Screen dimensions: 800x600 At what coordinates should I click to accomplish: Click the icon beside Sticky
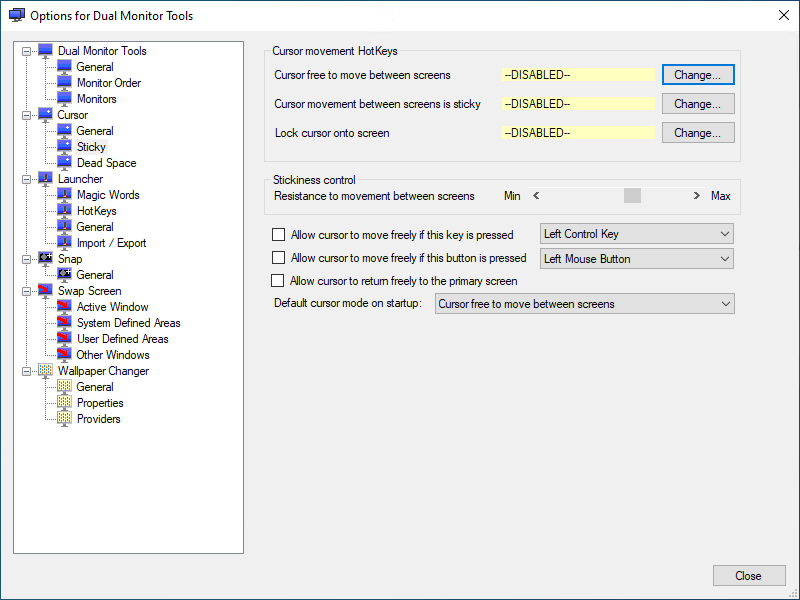(x=64, y=147)
